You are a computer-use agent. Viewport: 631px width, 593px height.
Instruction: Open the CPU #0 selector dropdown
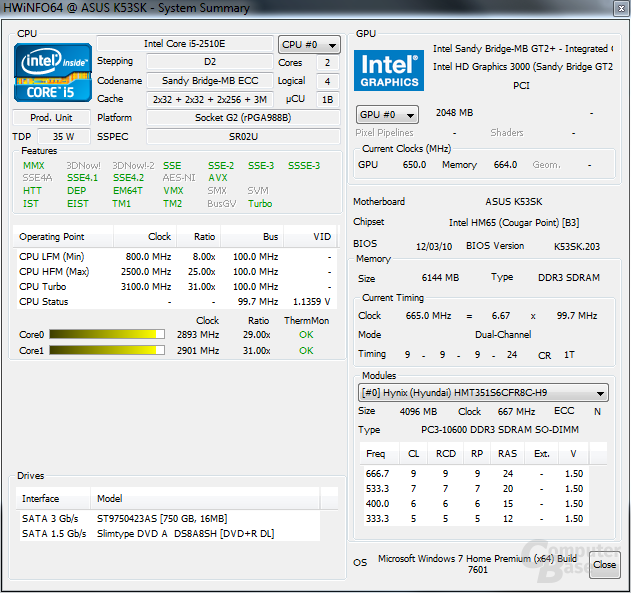309,45
